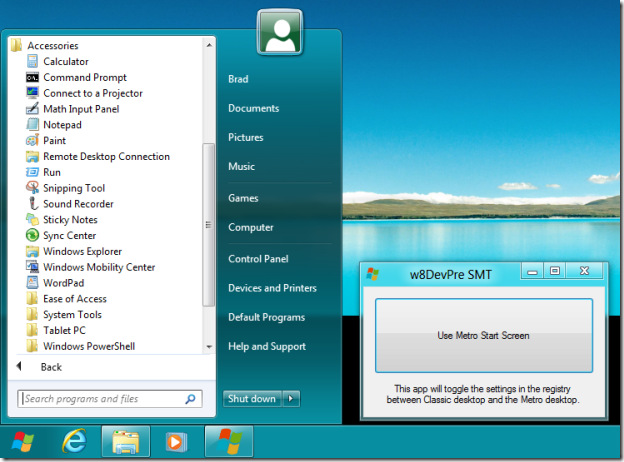Viewport: 624px width, 462px height.
Task: Click the user account picture
Action: tap(279, 34)
